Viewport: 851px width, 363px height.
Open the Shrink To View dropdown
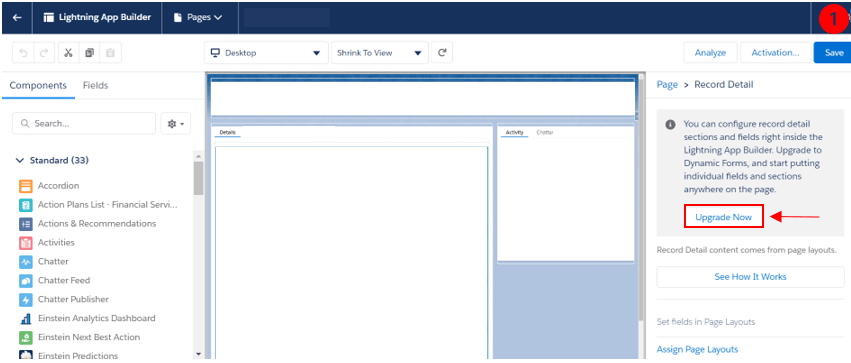tap(379, 53)
